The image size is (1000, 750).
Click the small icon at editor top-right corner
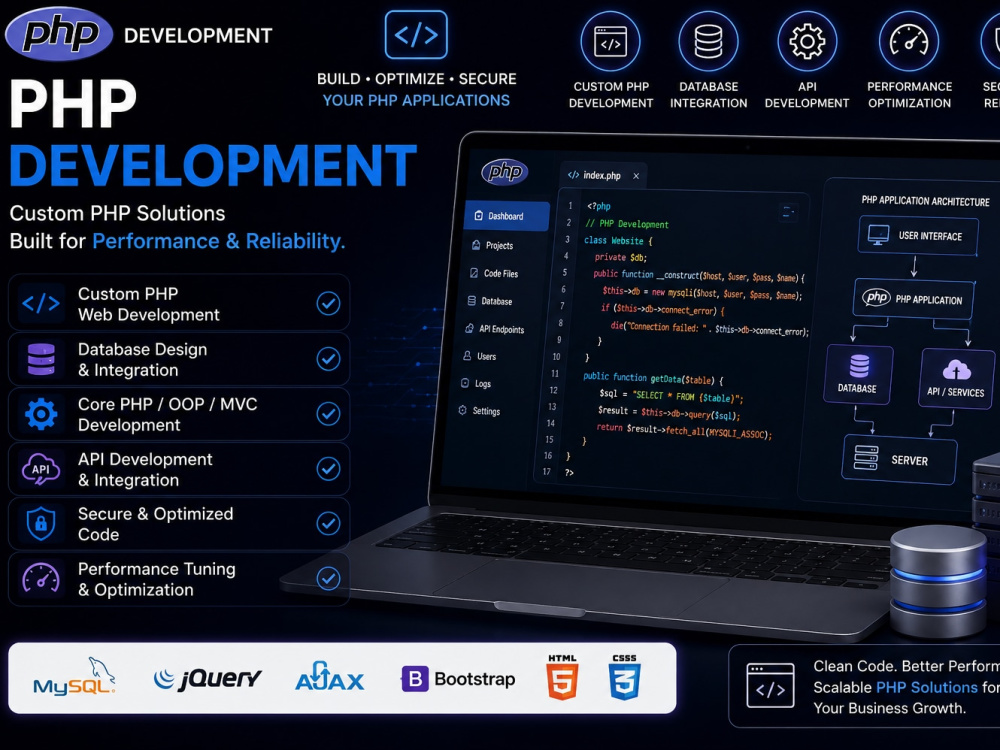pos(788,212)
